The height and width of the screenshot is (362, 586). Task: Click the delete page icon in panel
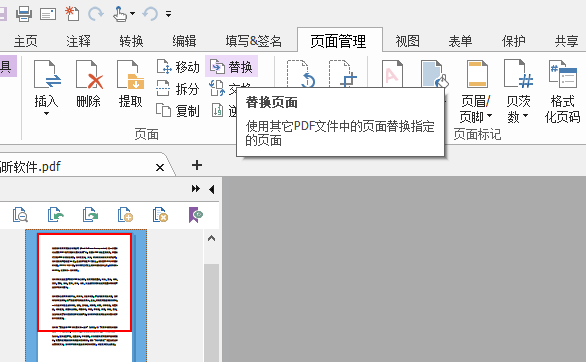(x=160, y=215)
